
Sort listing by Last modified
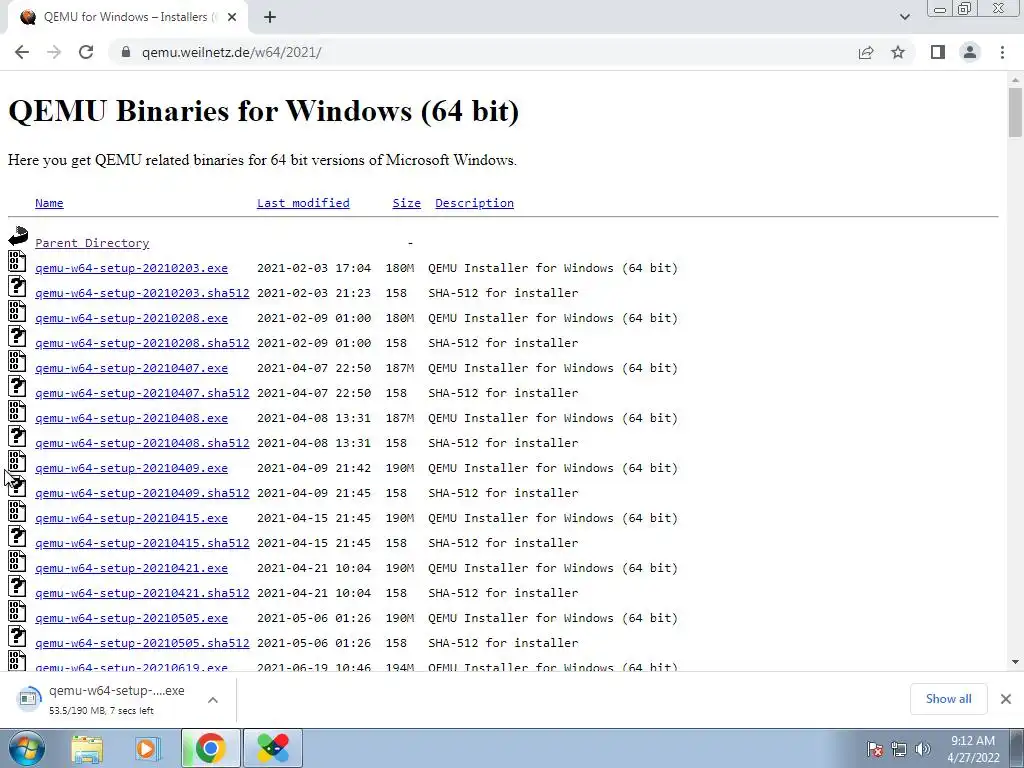(303, 203)
